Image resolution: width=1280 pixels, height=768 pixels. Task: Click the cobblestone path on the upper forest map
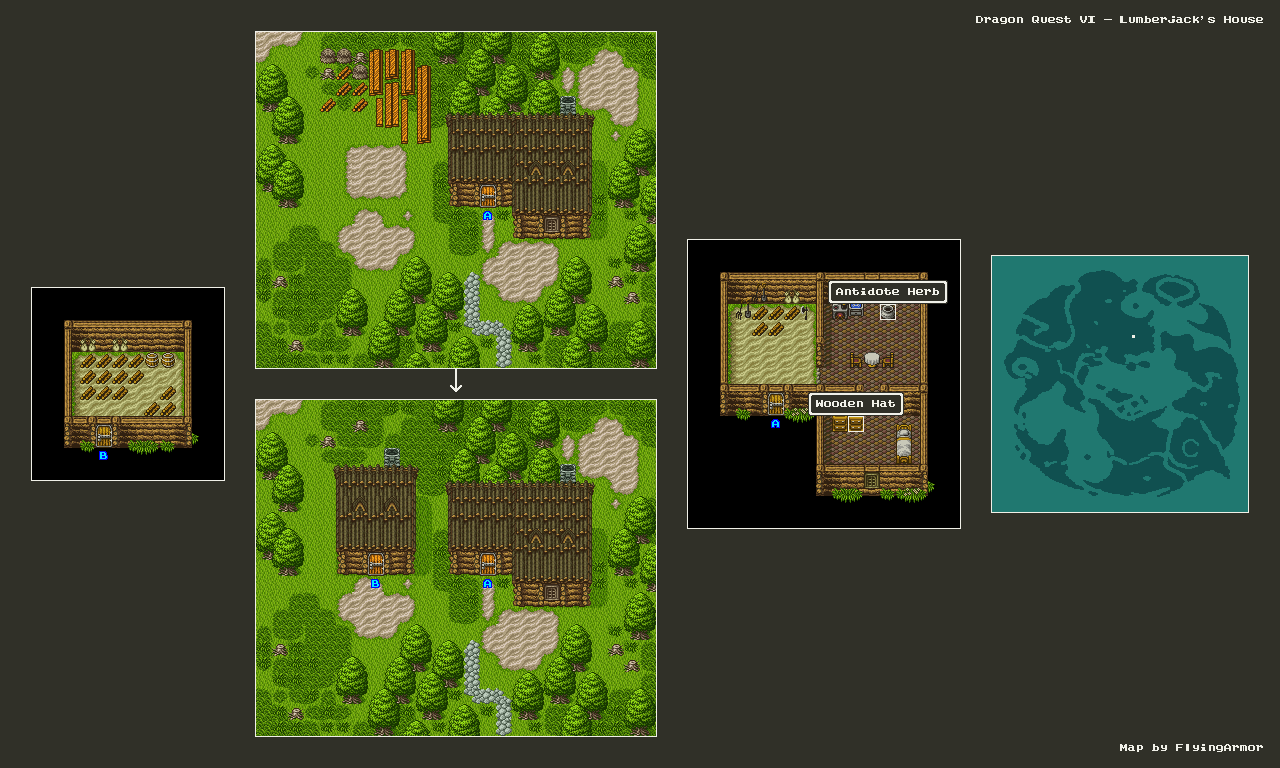pos(487,321)
